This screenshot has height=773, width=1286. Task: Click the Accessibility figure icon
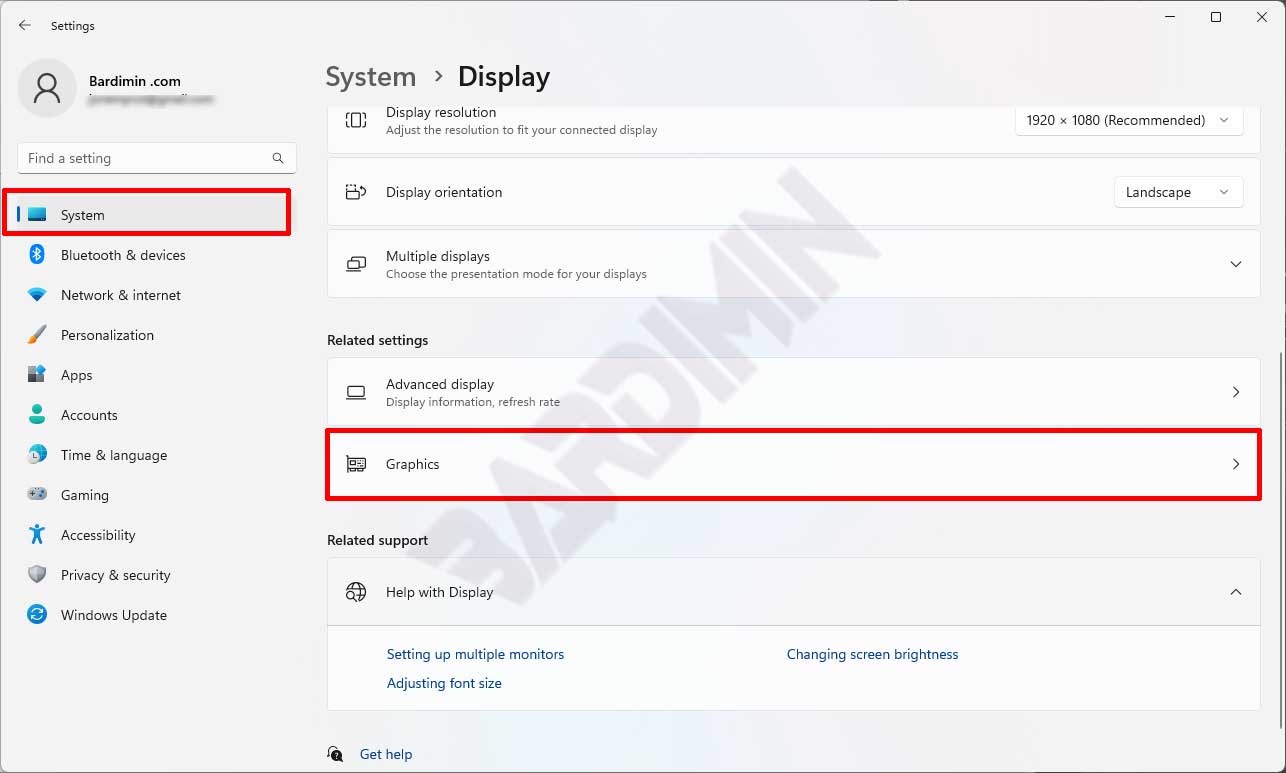[x=37, y=535]
